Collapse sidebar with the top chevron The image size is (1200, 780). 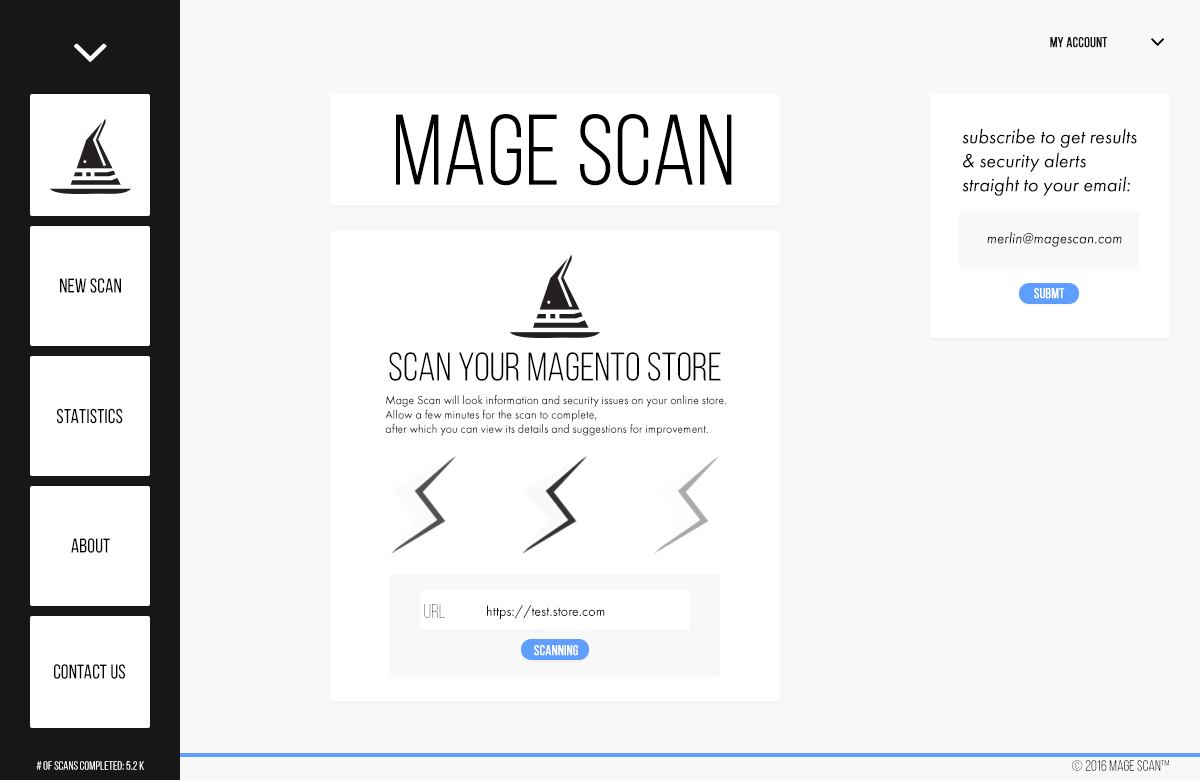(90, 52)
